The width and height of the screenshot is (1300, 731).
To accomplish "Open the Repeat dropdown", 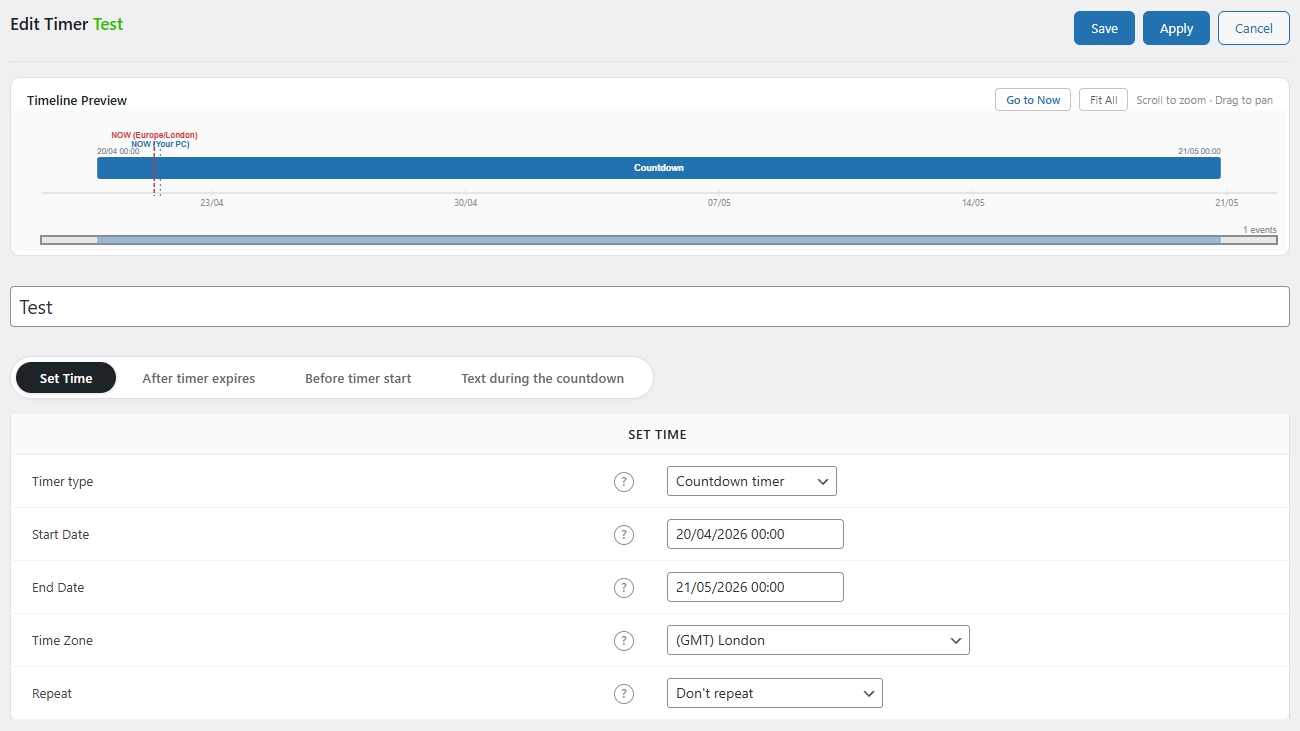I will (x=774, y=693).
